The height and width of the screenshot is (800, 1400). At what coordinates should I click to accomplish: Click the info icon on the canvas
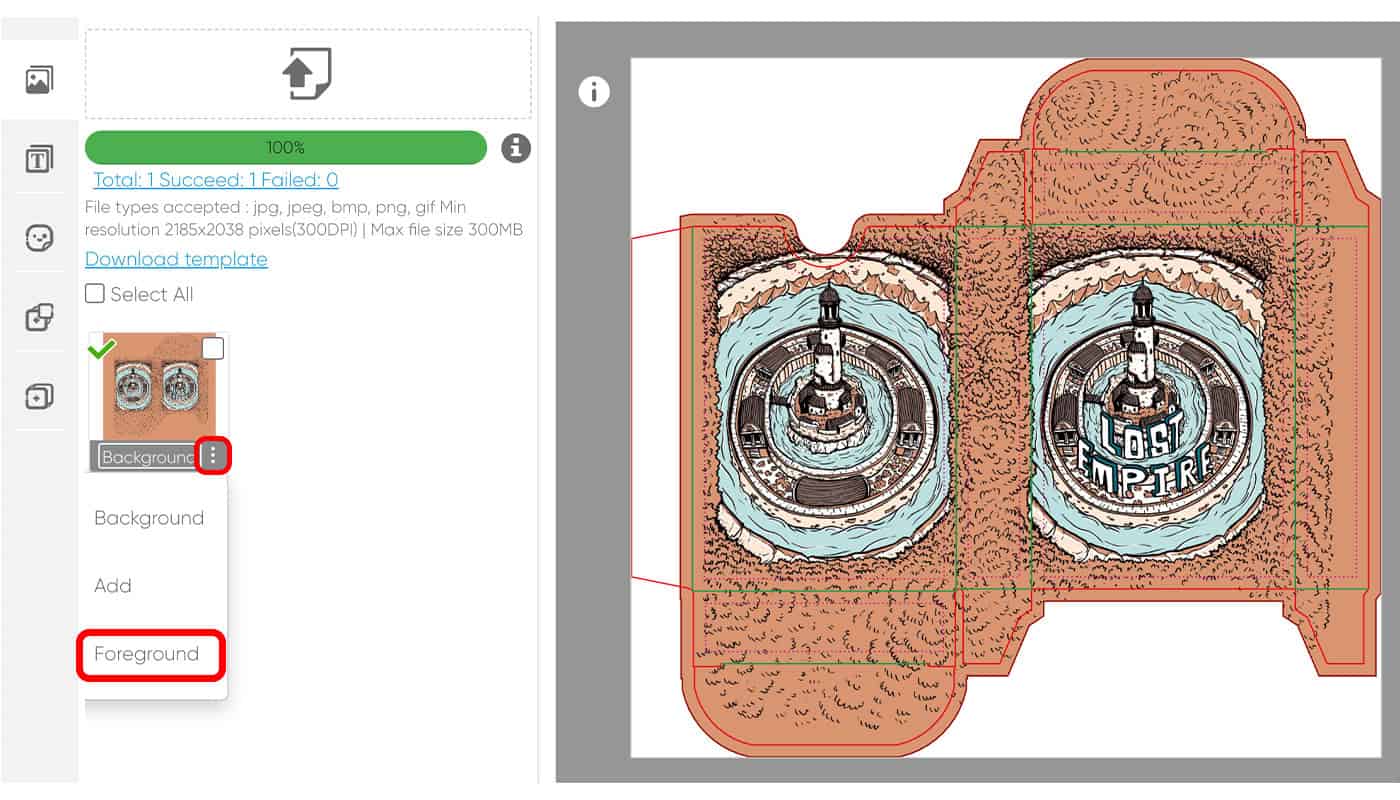click(594, 92)
